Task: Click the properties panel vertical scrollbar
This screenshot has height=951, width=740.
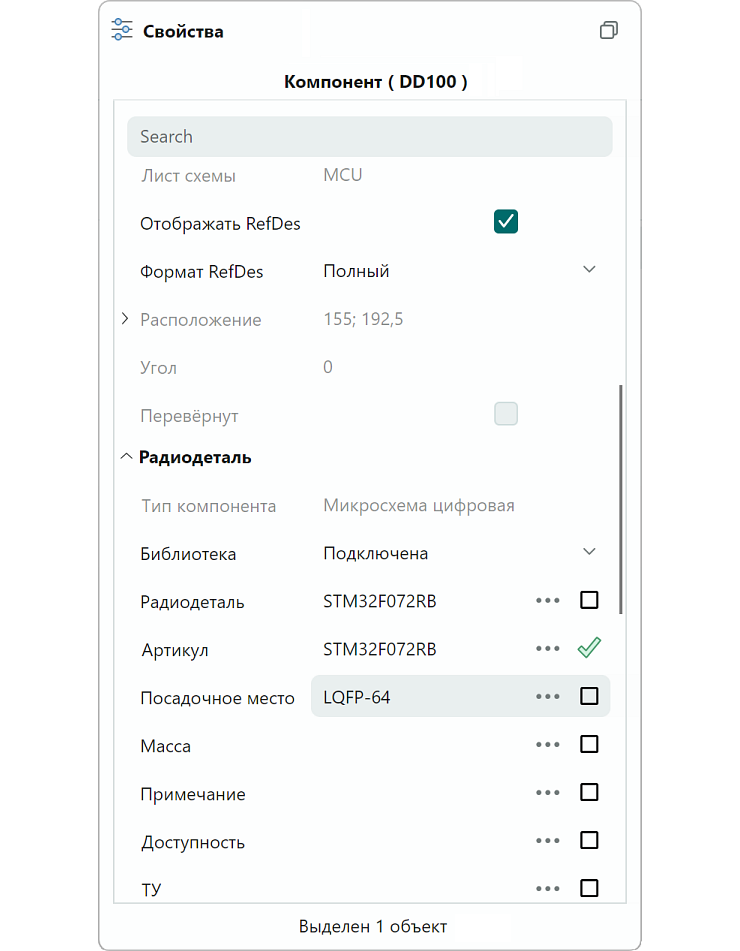Action: 621,499
